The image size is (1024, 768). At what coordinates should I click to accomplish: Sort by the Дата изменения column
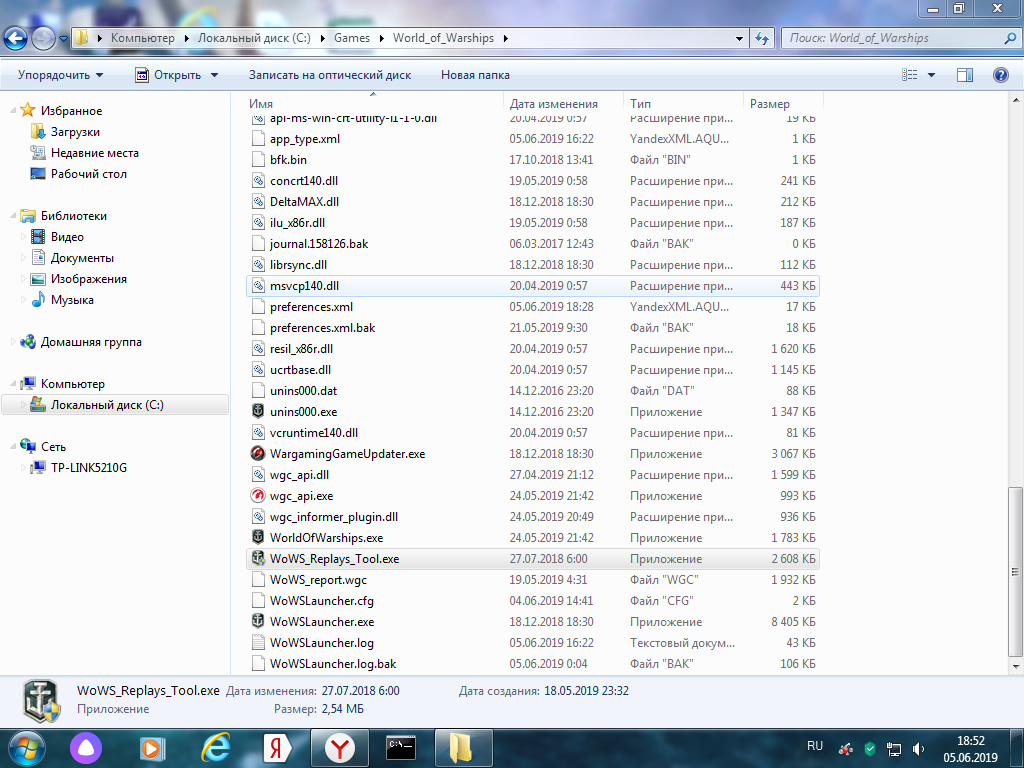click(564, 103)
